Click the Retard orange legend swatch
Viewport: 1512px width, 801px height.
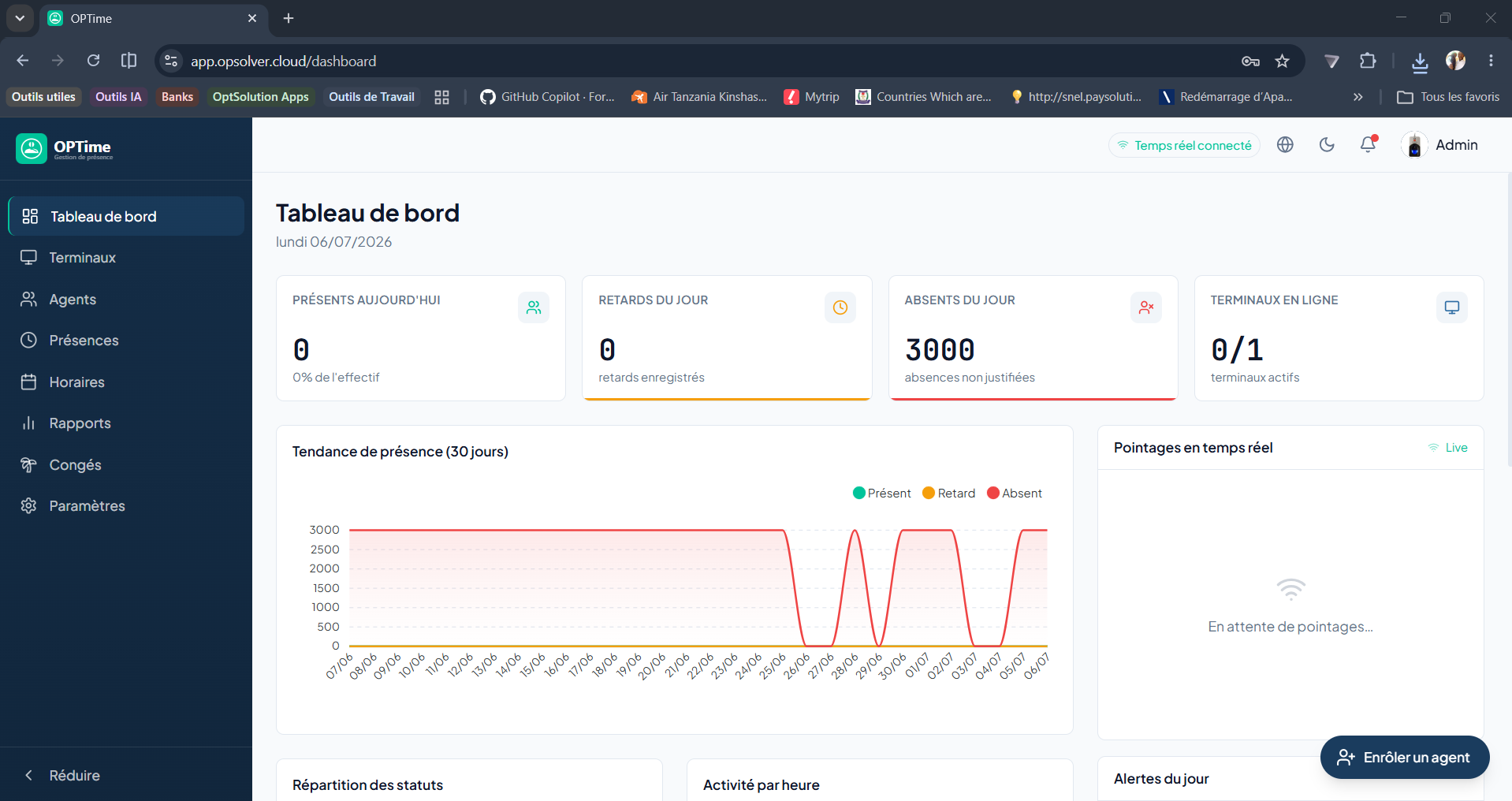coord(929,493)
